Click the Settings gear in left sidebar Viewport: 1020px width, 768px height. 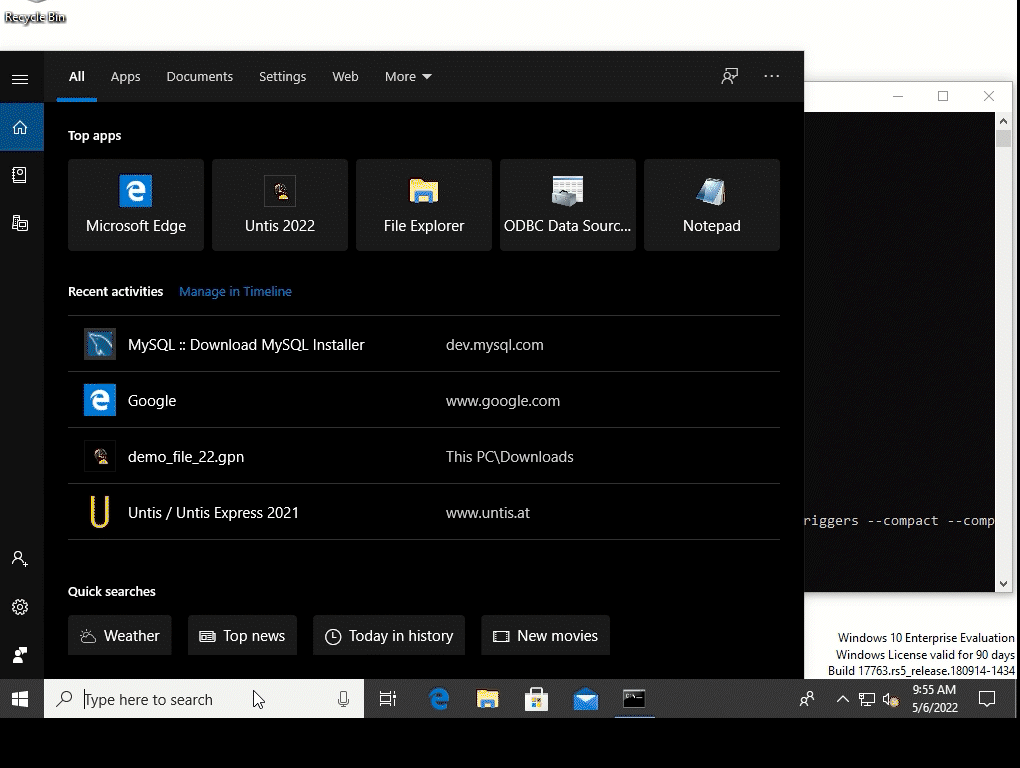(20, 607)
